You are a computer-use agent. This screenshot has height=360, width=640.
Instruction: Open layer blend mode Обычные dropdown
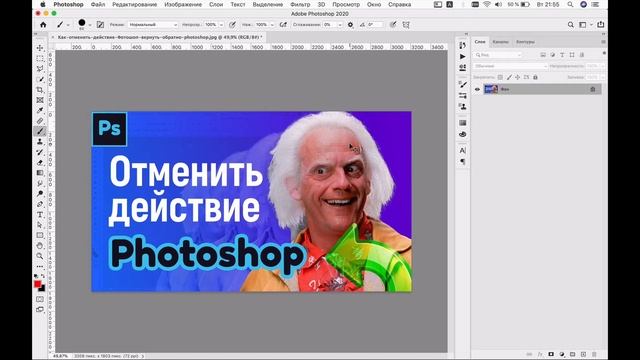click(510, 66)
